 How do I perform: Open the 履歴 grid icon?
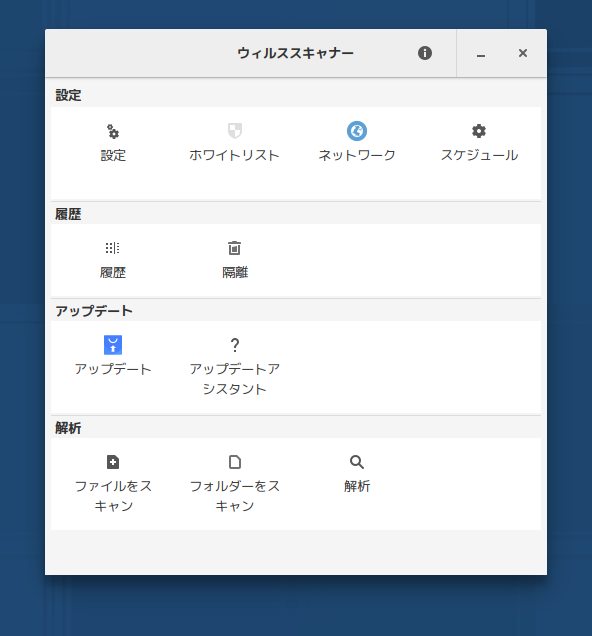113,248
